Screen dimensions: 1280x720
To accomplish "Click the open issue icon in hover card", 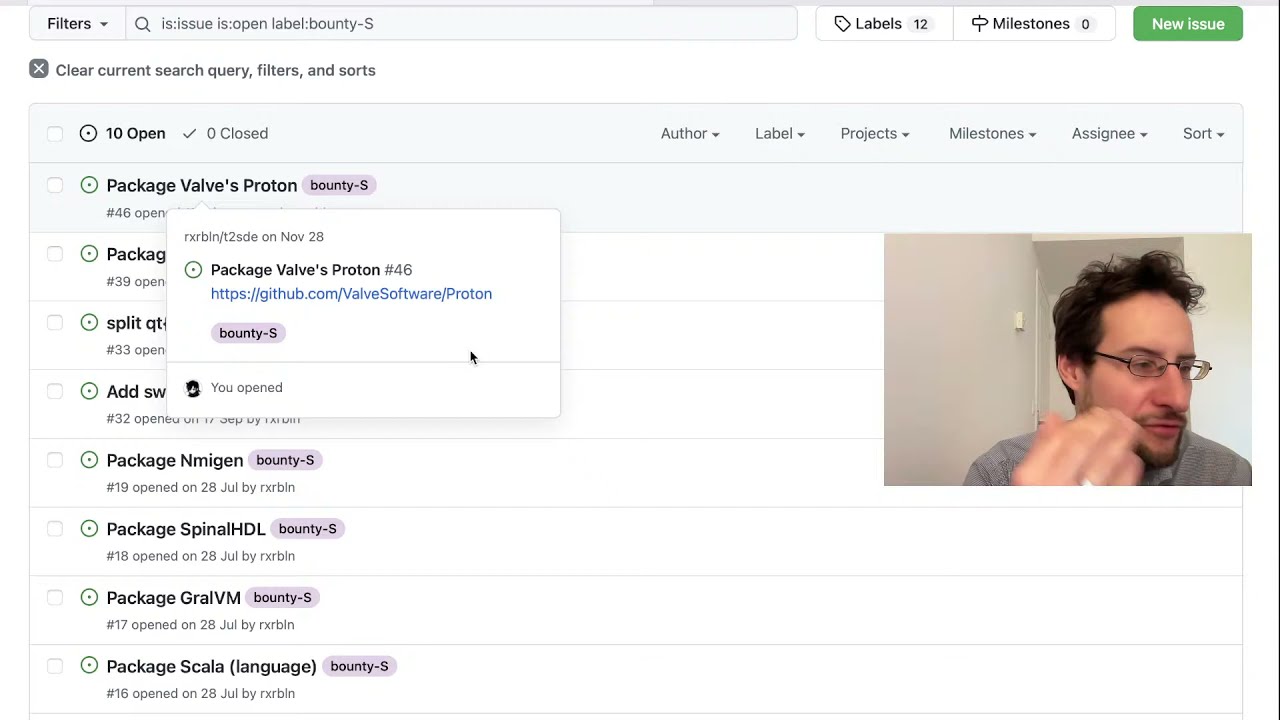I will point(194,270).
